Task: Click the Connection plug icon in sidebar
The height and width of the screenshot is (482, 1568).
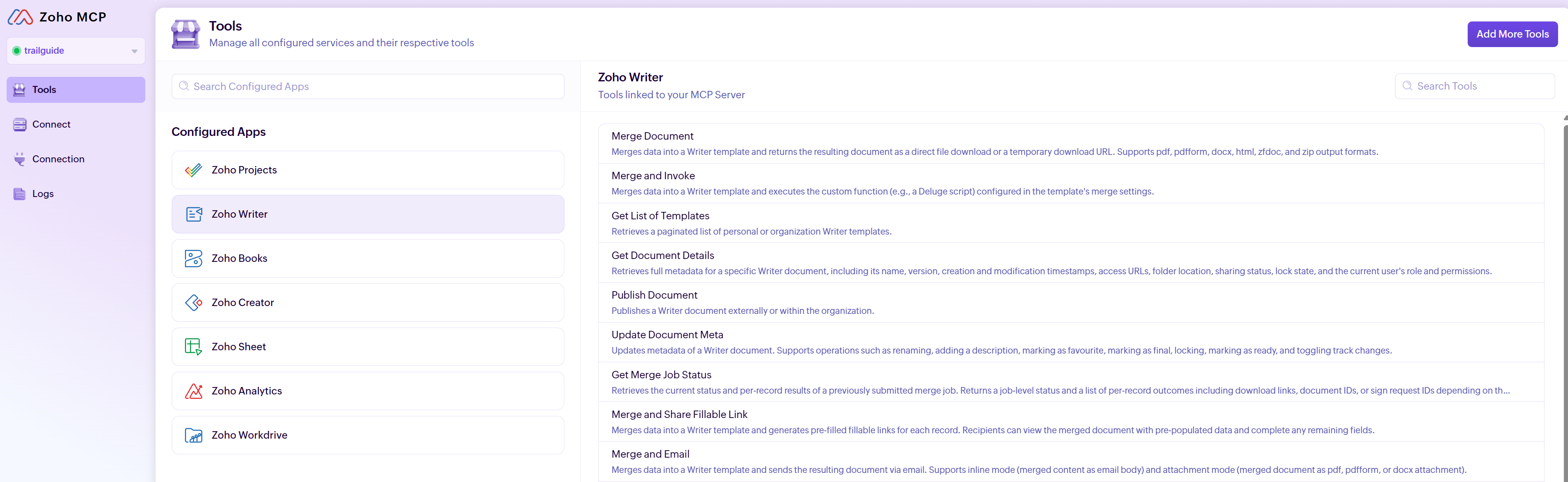Action: coord(19,159)
